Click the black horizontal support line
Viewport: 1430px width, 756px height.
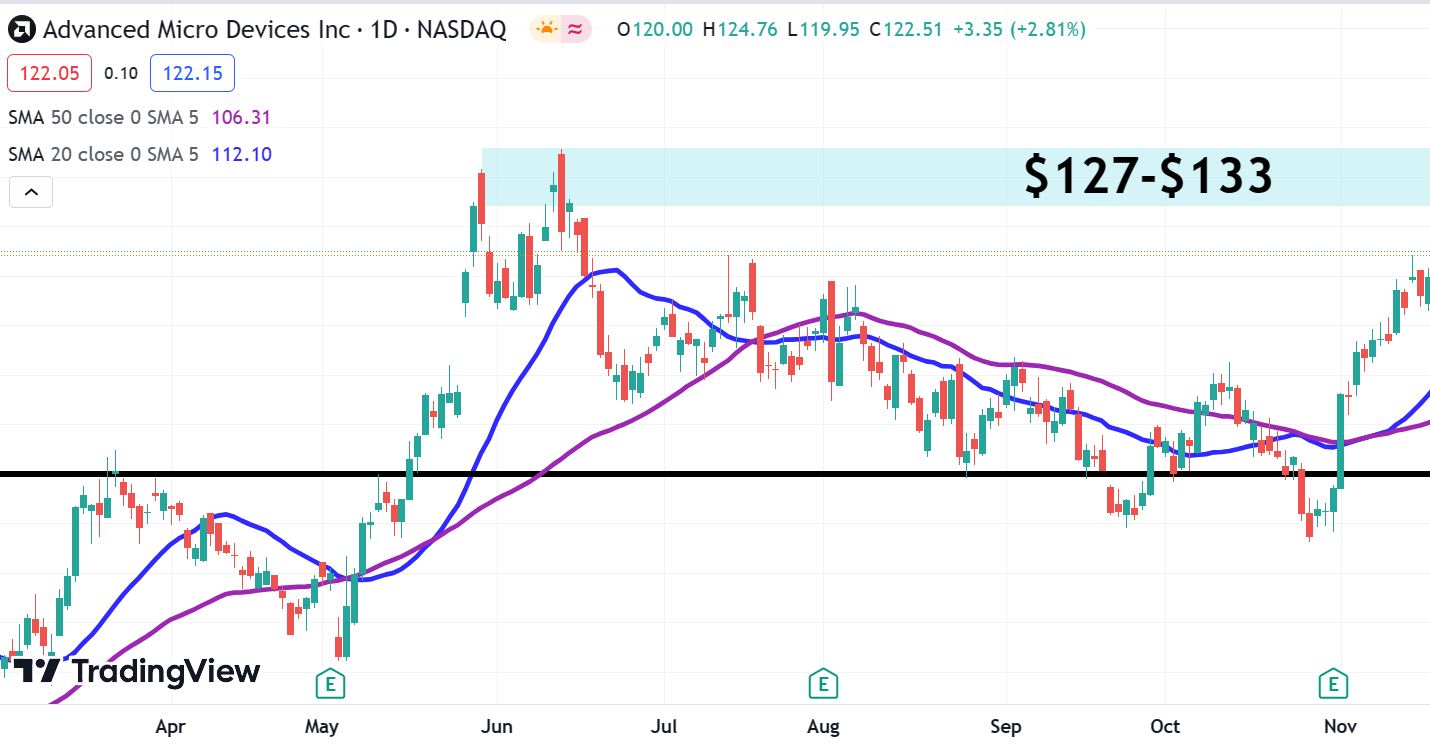coord(715,474)
